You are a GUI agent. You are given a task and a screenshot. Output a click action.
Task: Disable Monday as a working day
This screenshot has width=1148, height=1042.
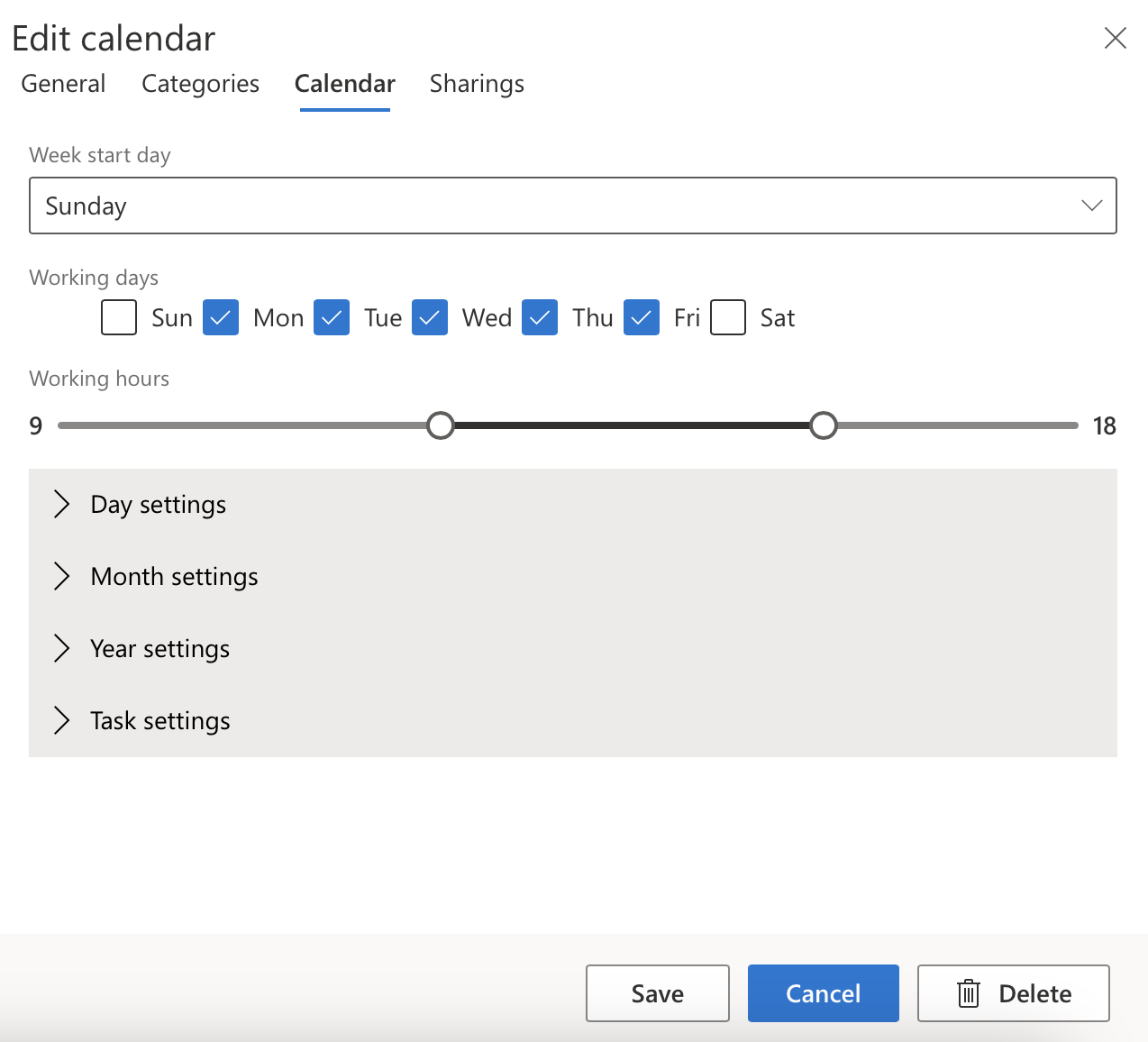coord(220,317)
